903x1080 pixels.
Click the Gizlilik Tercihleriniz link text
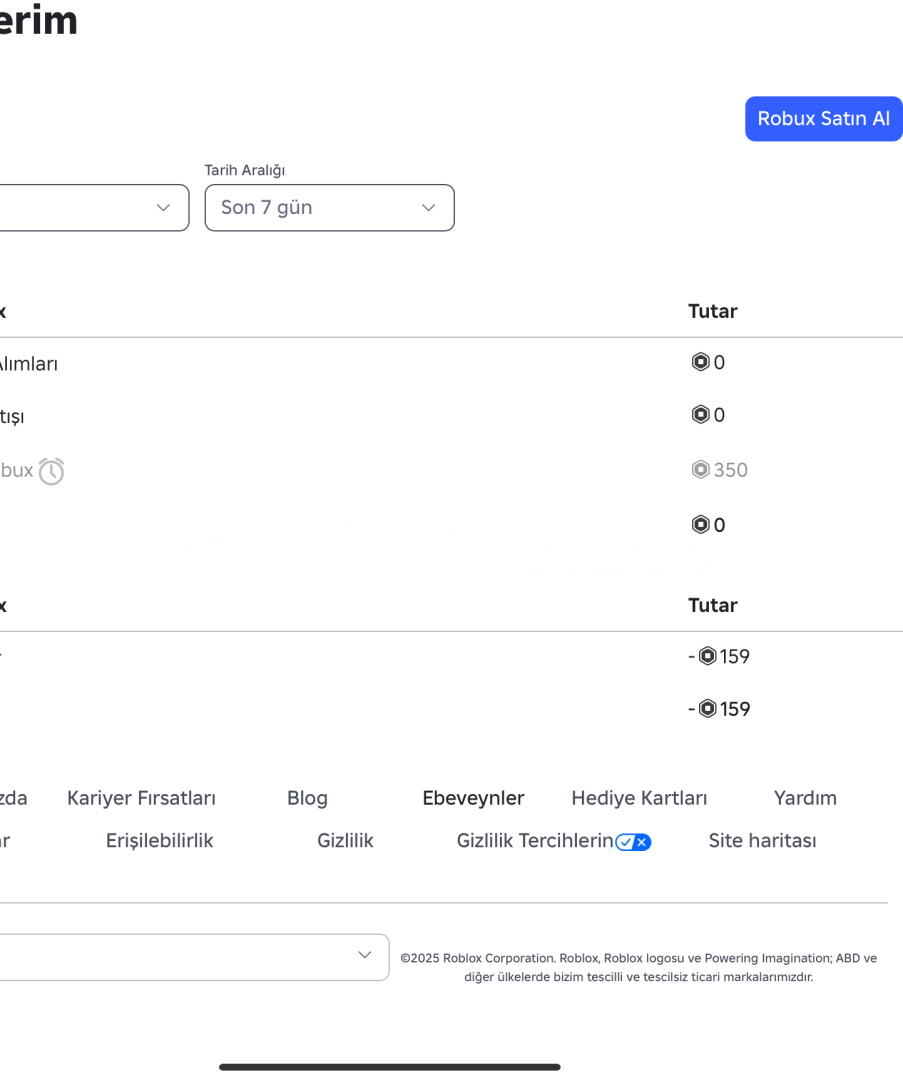(535, 841)
